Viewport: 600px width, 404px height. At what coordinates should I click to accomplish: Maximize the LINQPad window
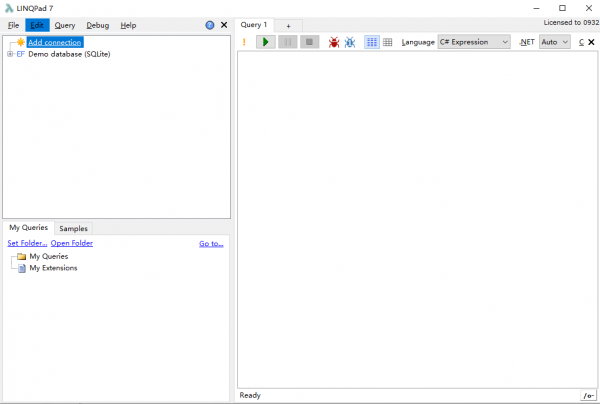click(562, 8)
